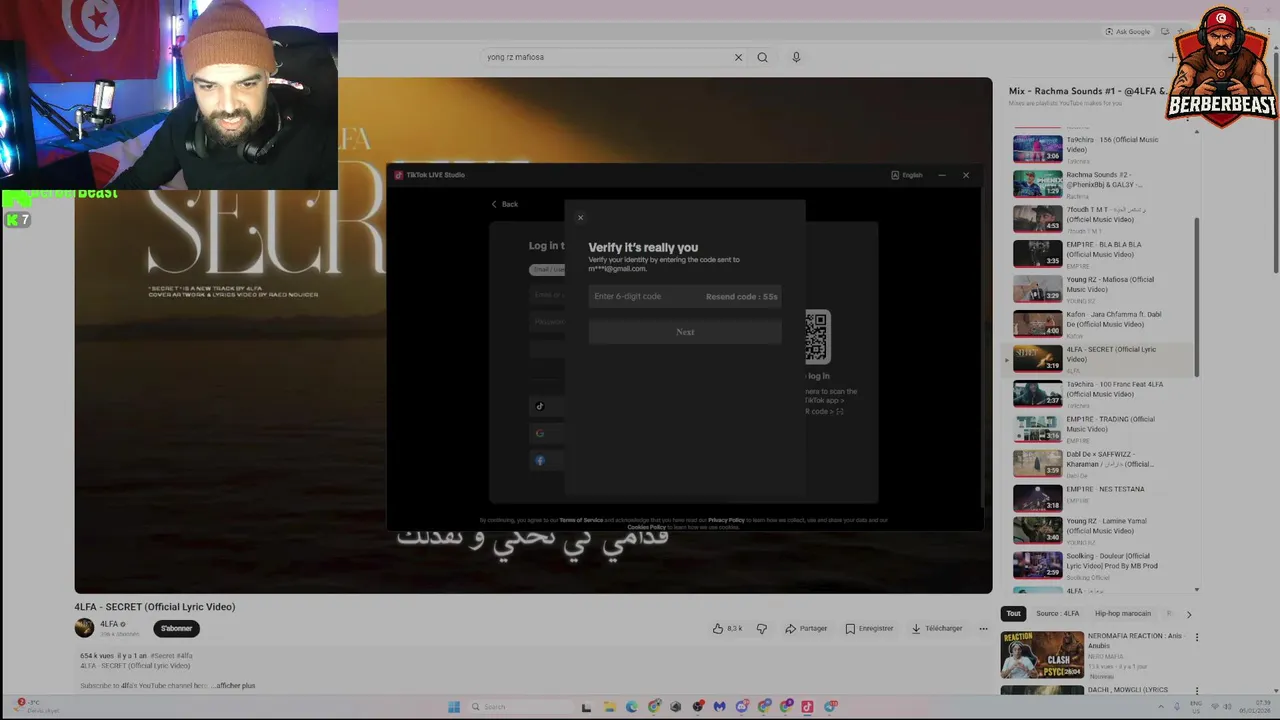Click the YouTube search magnifier button
The height and width of the screenshot is (720, 1280).
pyautogui.click(x=762, y=57)
